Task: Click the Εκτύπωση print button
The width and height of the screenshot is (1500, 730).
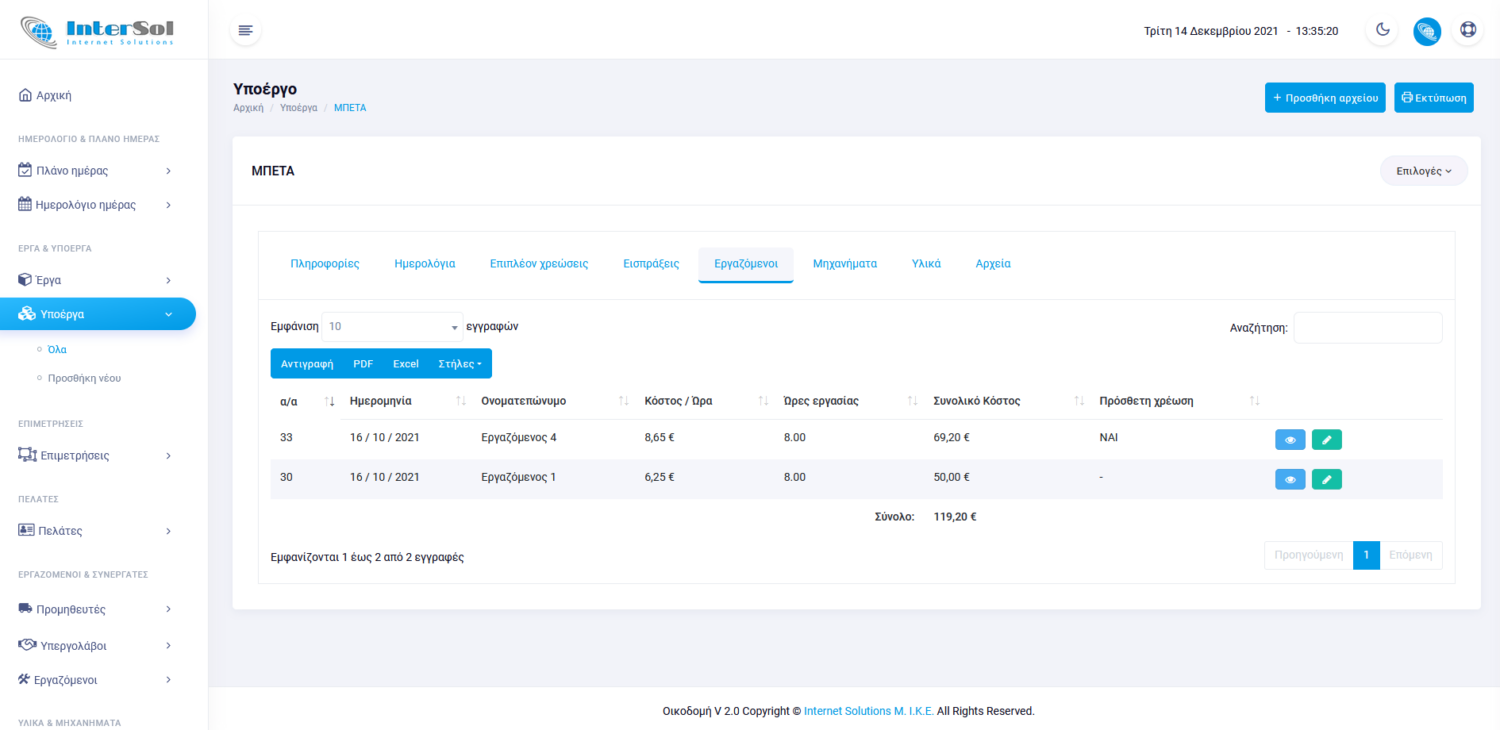Action: coord(1433,98)
